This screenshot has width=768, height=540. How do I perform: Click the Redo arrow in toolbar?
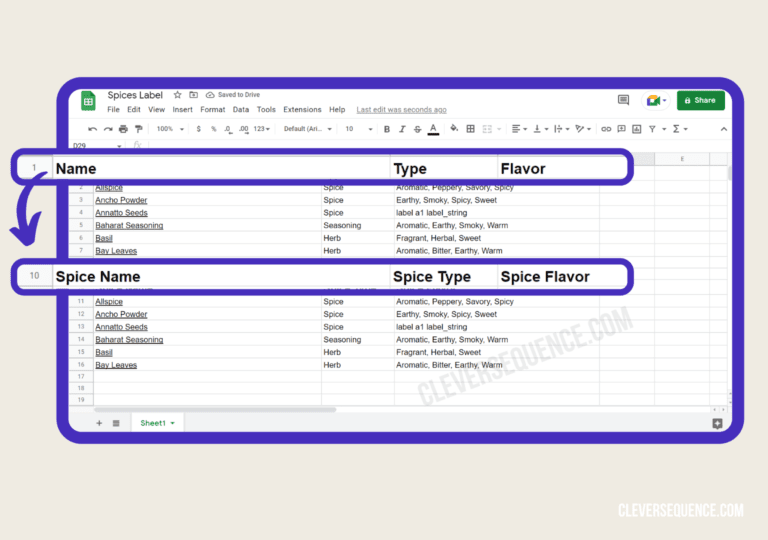(108, 129)
